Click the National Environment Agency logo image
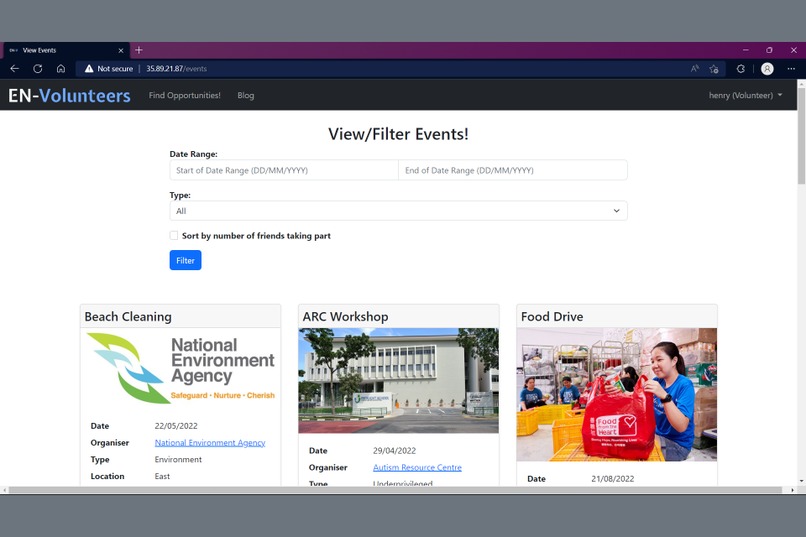This screenshot has width=806, height=537. (x=180, y=368)
